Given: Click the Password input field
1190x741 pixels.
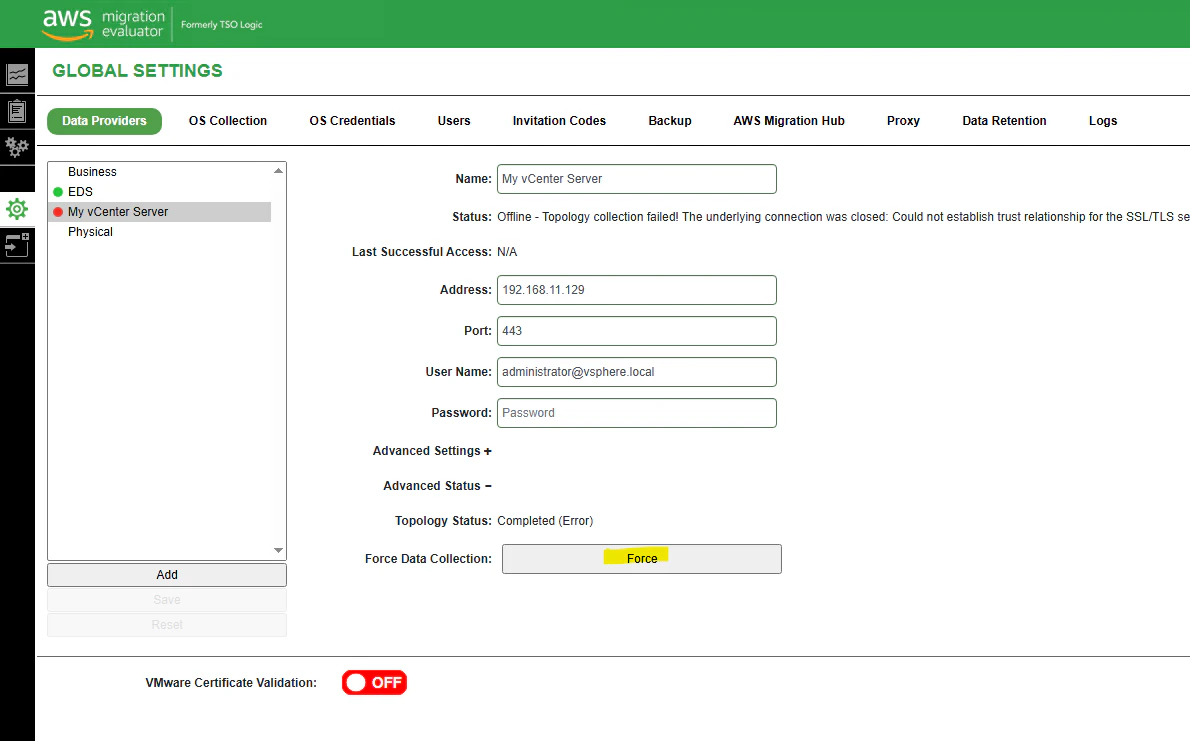Looking at the screenshot, I should pyautogui.click(x=637, y=413).
